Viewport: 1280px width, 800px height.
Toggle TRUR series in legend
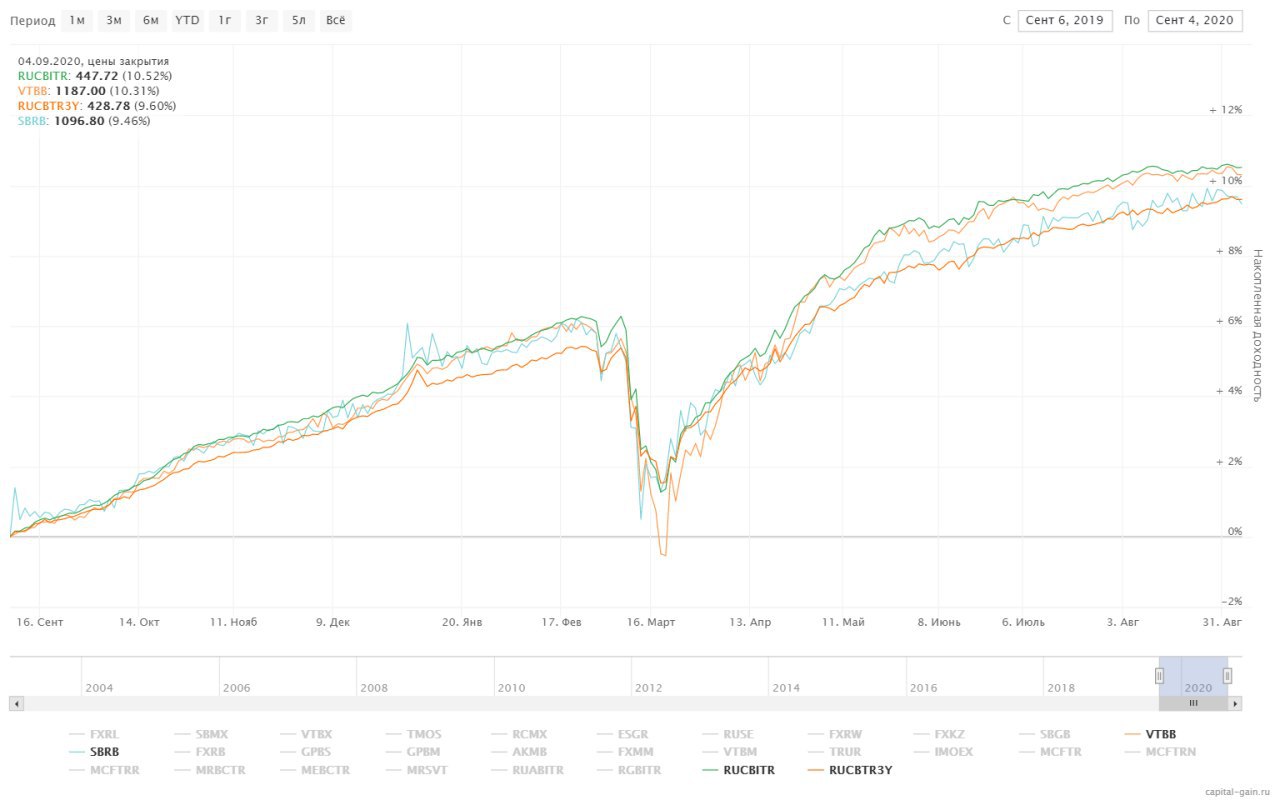click(x=836, y=752)
